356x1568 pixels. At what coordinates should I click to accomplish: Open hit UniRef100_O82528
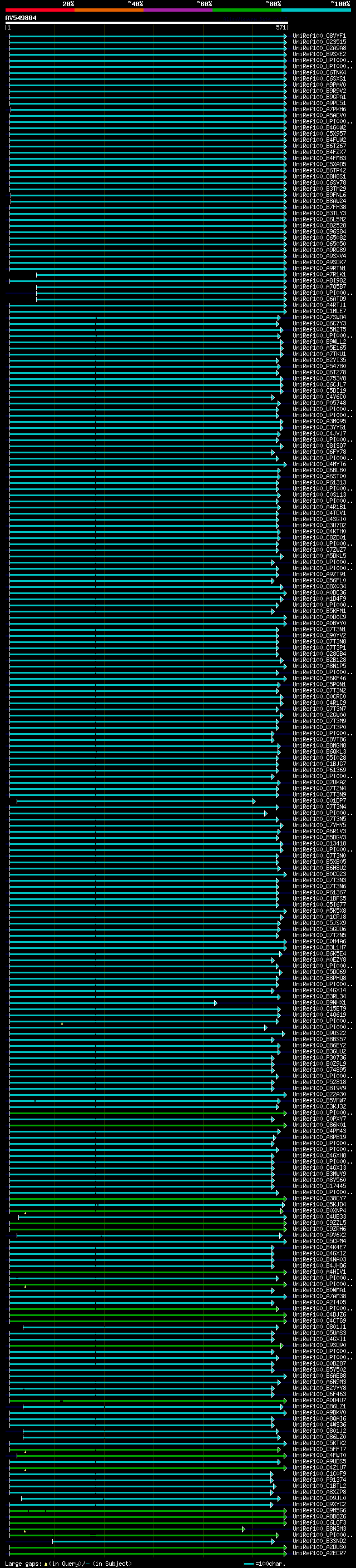[319, 225]
